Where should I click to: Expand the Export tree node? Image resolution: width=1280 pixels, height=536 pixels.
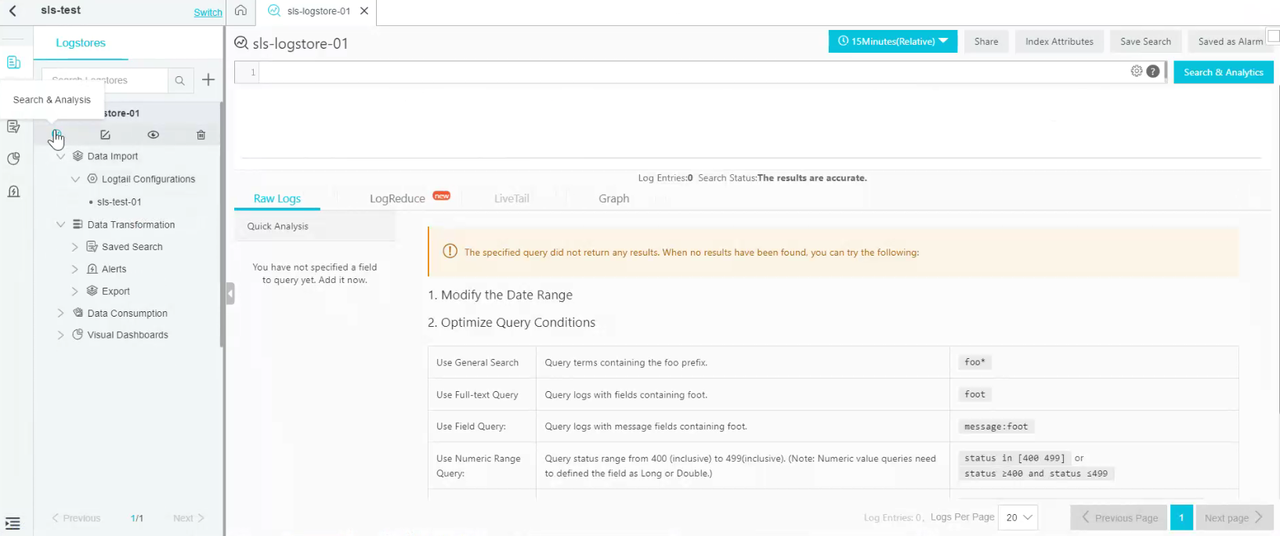75,291
